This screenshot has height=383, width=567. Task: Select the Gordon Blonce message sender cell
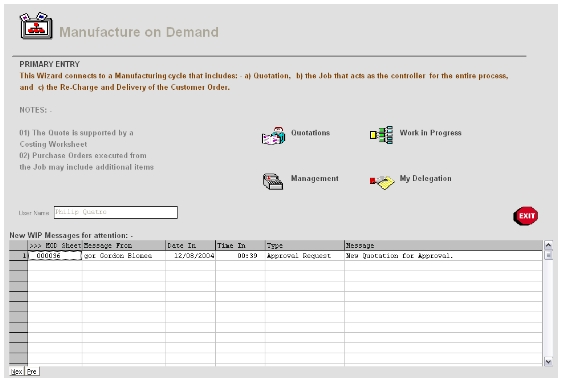[x=124, y=256]
